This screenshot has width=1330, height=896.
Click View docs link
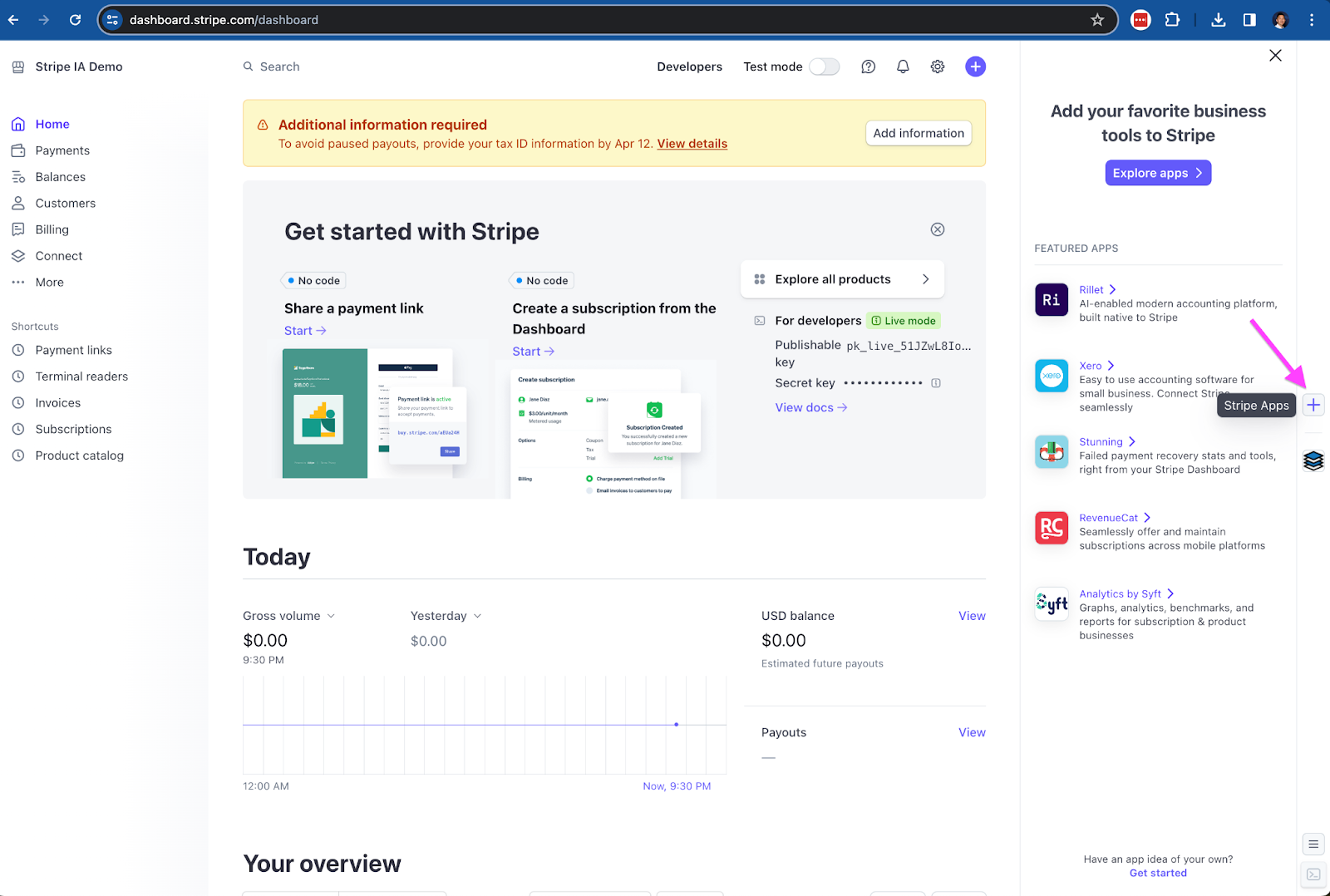click(x=811, y=407)
